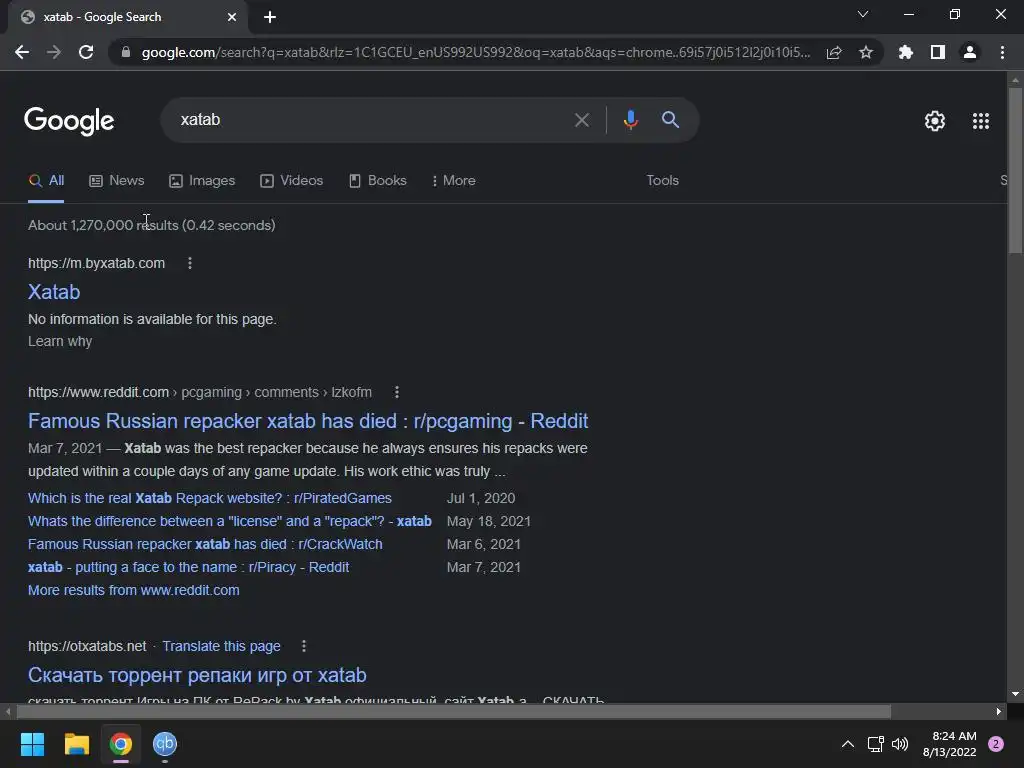The width and height of the screenshot is (1024, 768).
Task: View site information via lock icon
Action: click(126, 52)
